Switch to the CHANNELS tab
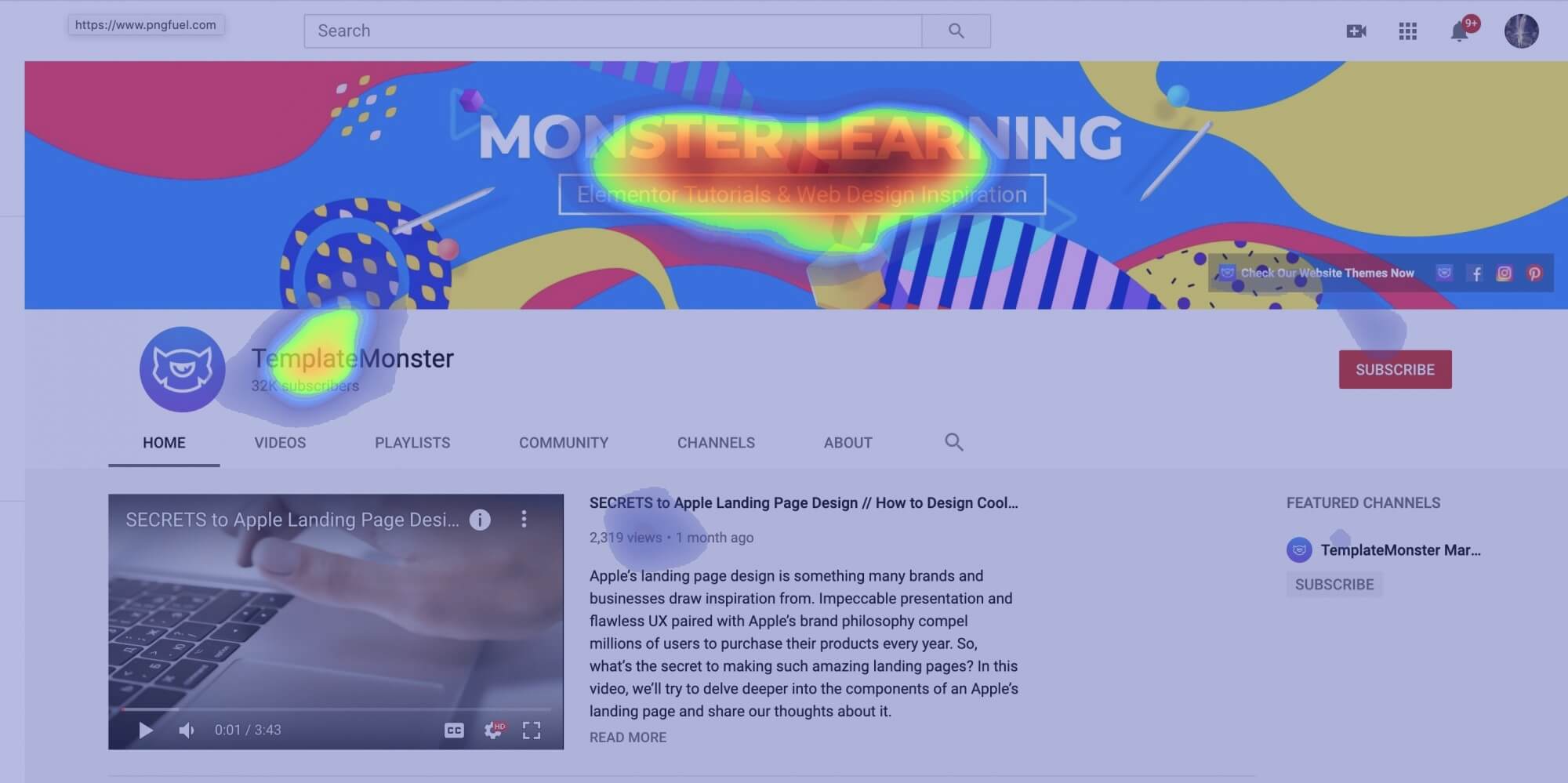1568x783 pixels. click(x=716, y=443)
